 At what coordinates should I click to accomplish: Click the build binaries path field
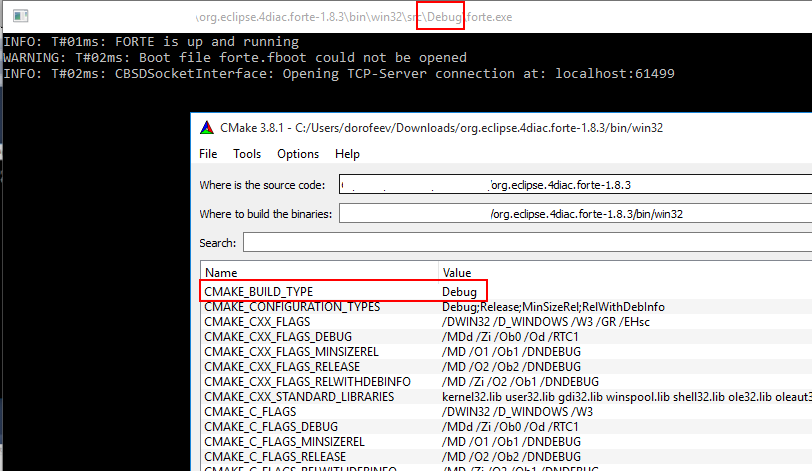click(575, 214)
